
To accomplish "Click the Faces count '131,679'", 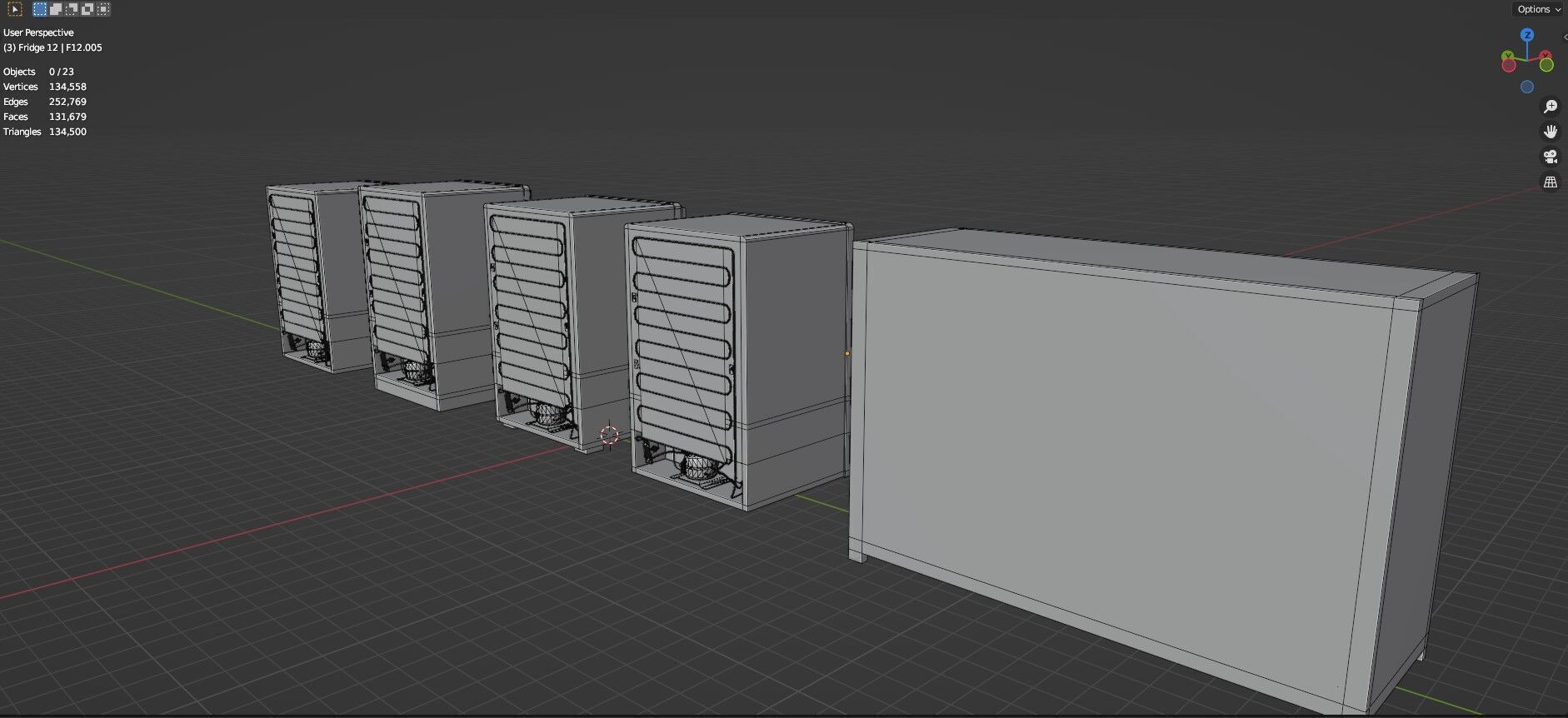I will click(67, 117).
